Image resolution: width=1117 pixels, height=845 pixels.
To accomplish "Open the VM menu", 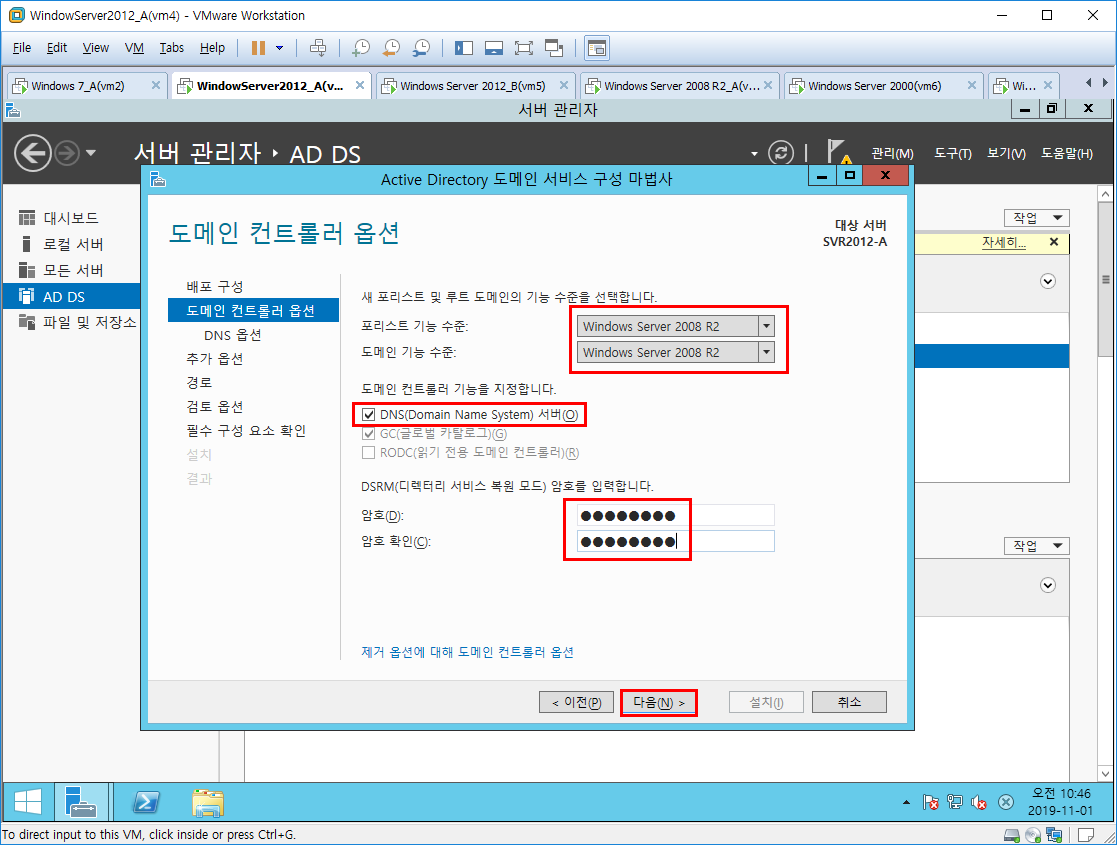I will tap(134, 48).
